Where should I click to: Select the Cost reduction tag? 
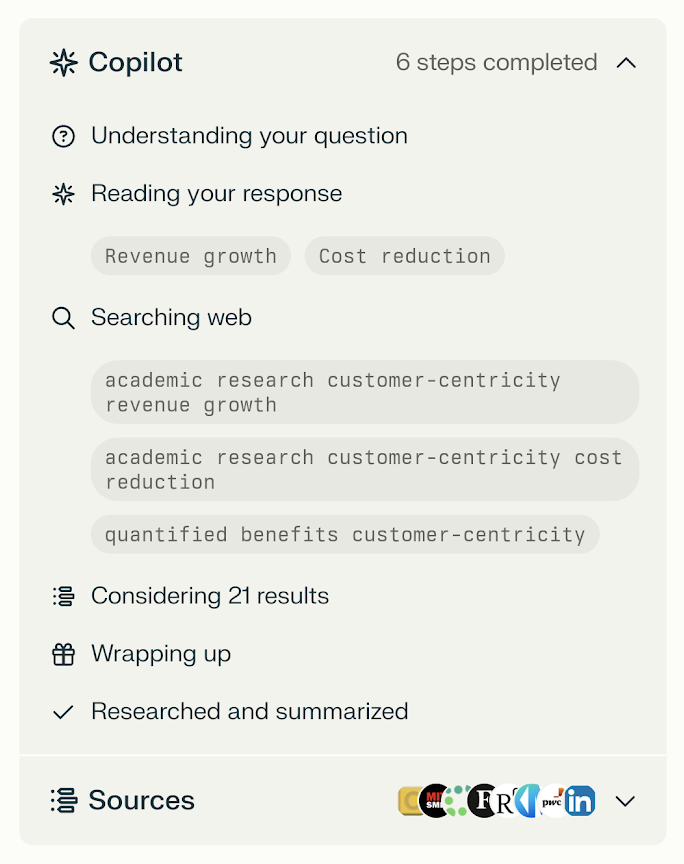pos(405,256)
